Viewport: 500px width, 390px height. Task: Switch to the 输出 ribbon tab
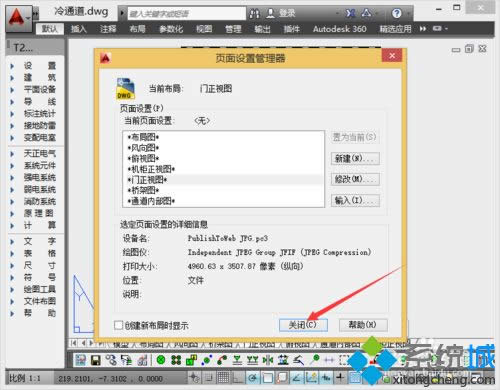coord(262,29)
